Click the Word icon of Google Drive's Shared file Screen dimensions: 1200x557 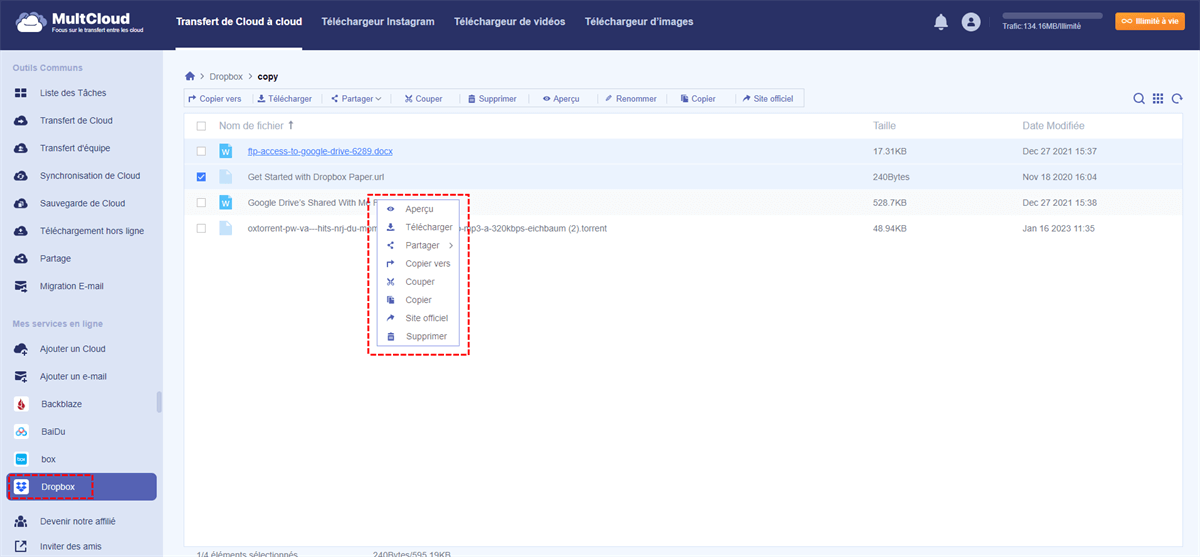tap(226, 202)
